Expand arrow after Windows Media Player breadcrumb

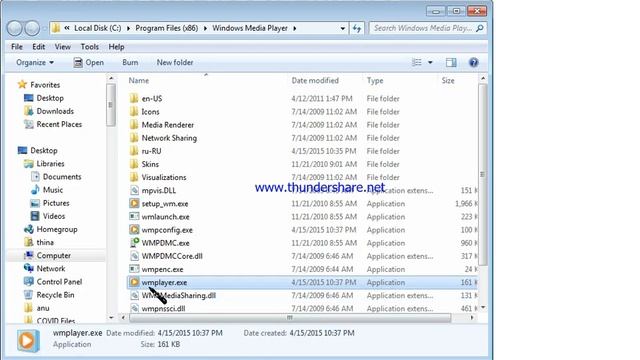295,28
